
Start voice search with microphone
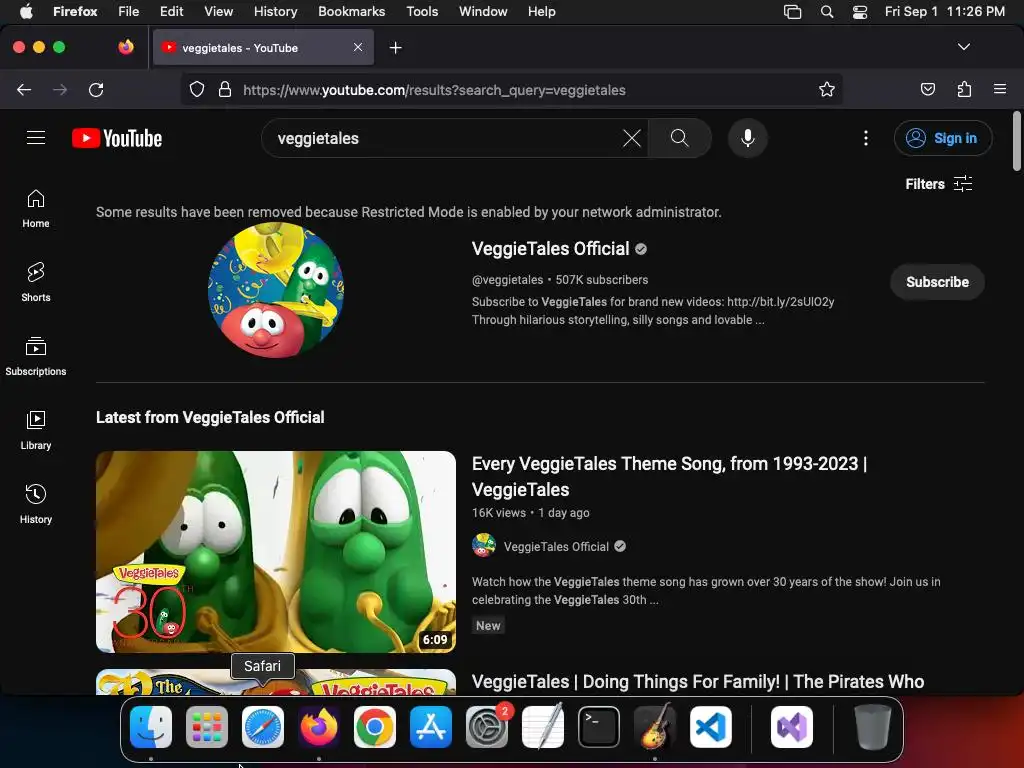coord(748,138)
